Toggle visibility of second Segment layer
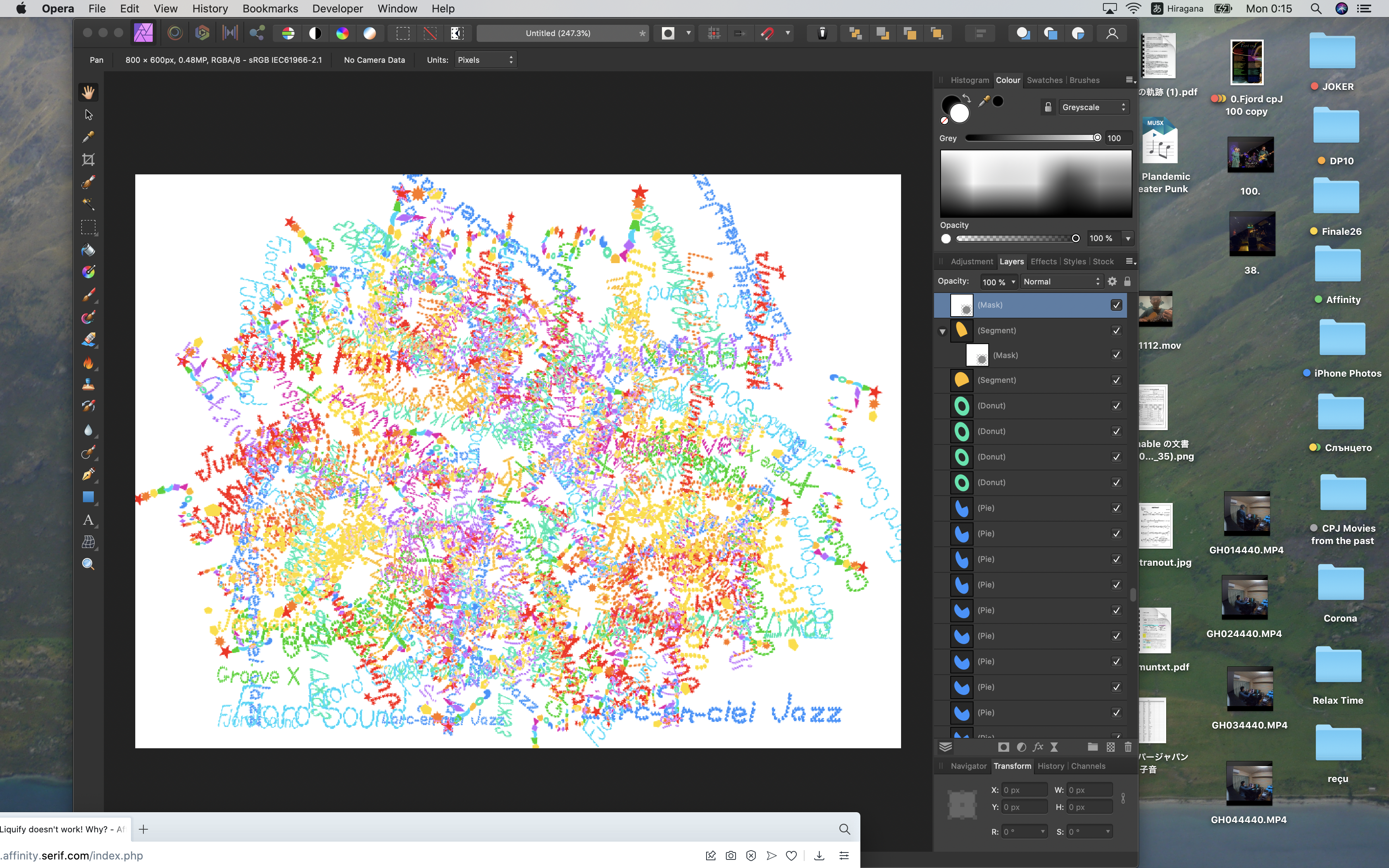1389x868 pixels. (x=1117, y=380)
